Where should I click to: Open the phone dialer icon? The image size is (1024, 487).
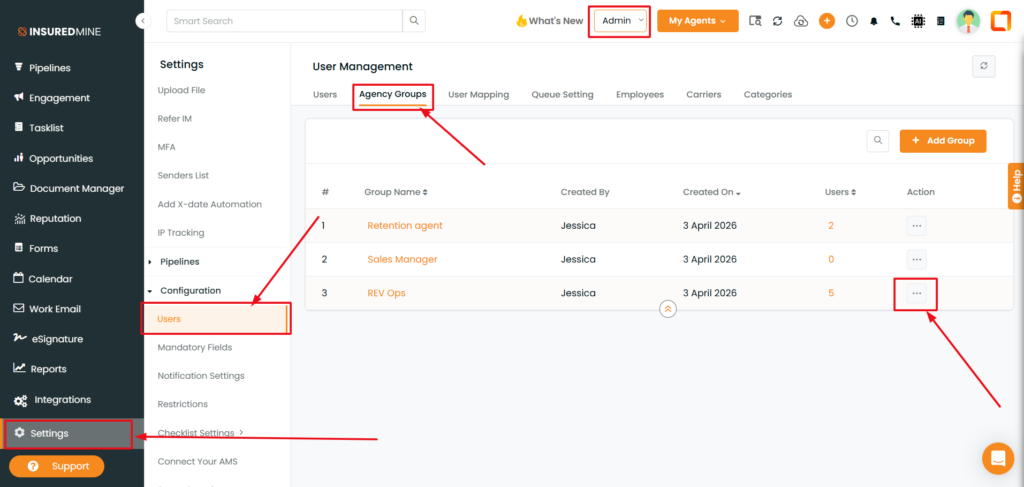(x=895, y=21)
